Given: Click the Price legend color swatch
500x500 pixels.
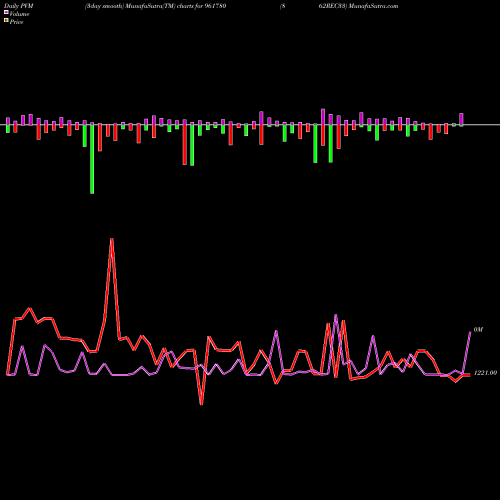Looking at the screenshot, I should 6,21.
